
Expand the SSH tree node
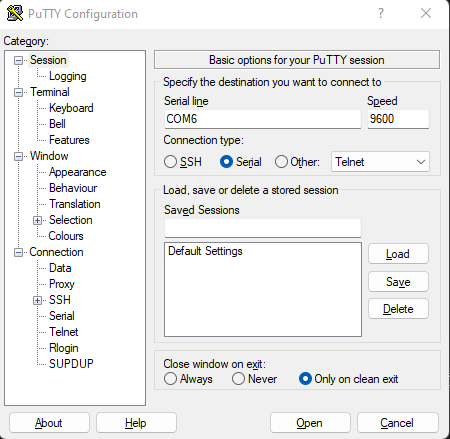pos(37,300)
